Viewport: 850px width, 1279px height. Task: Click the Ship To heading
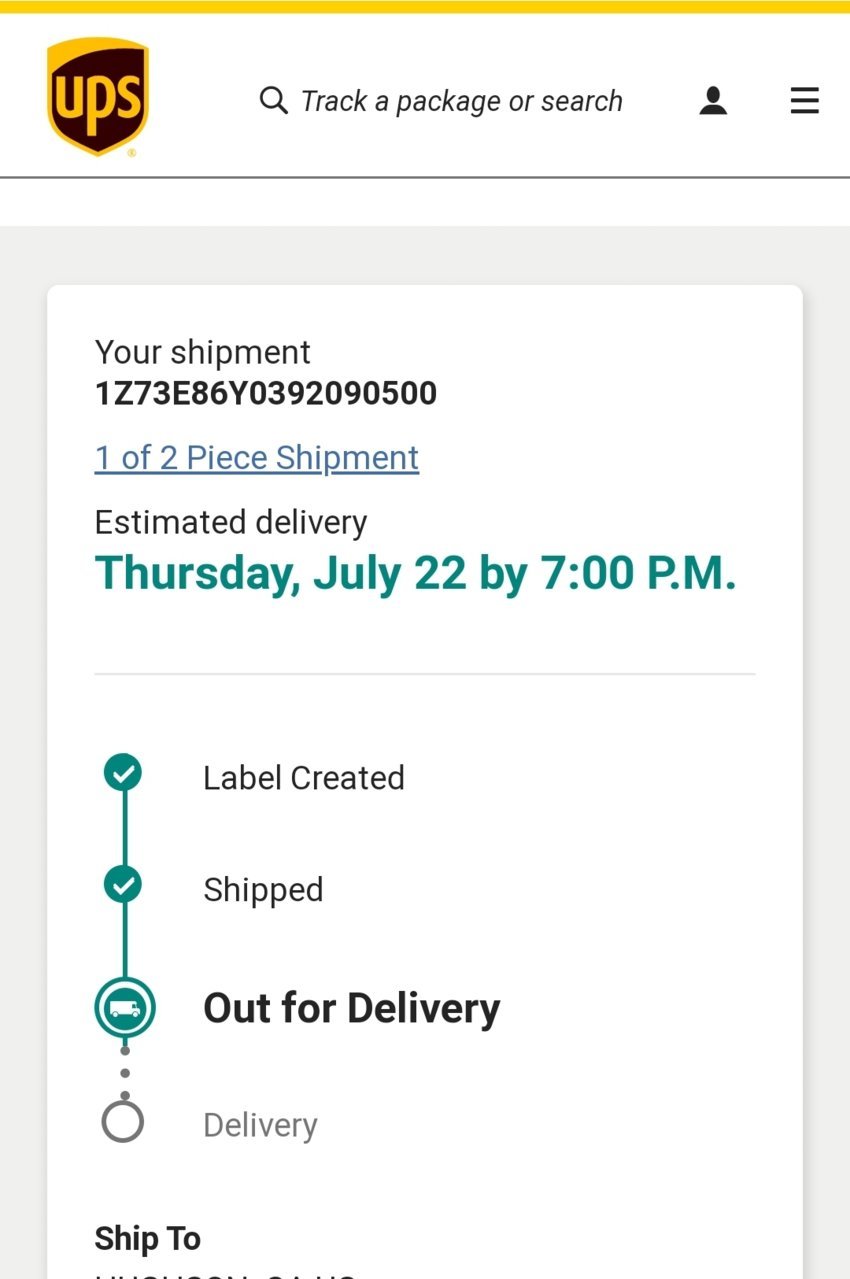(x=148, y=1239)
